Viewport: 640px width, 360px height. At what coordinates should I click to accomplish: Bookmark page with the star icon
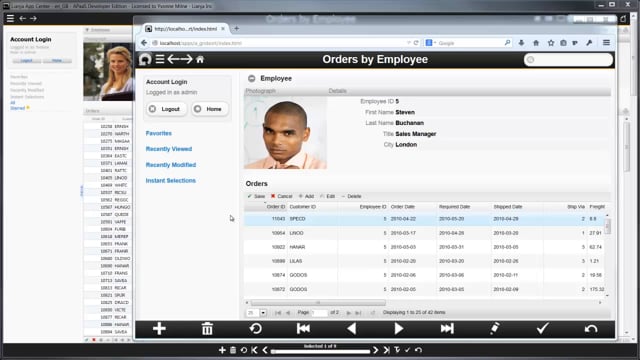pos(551,43)
